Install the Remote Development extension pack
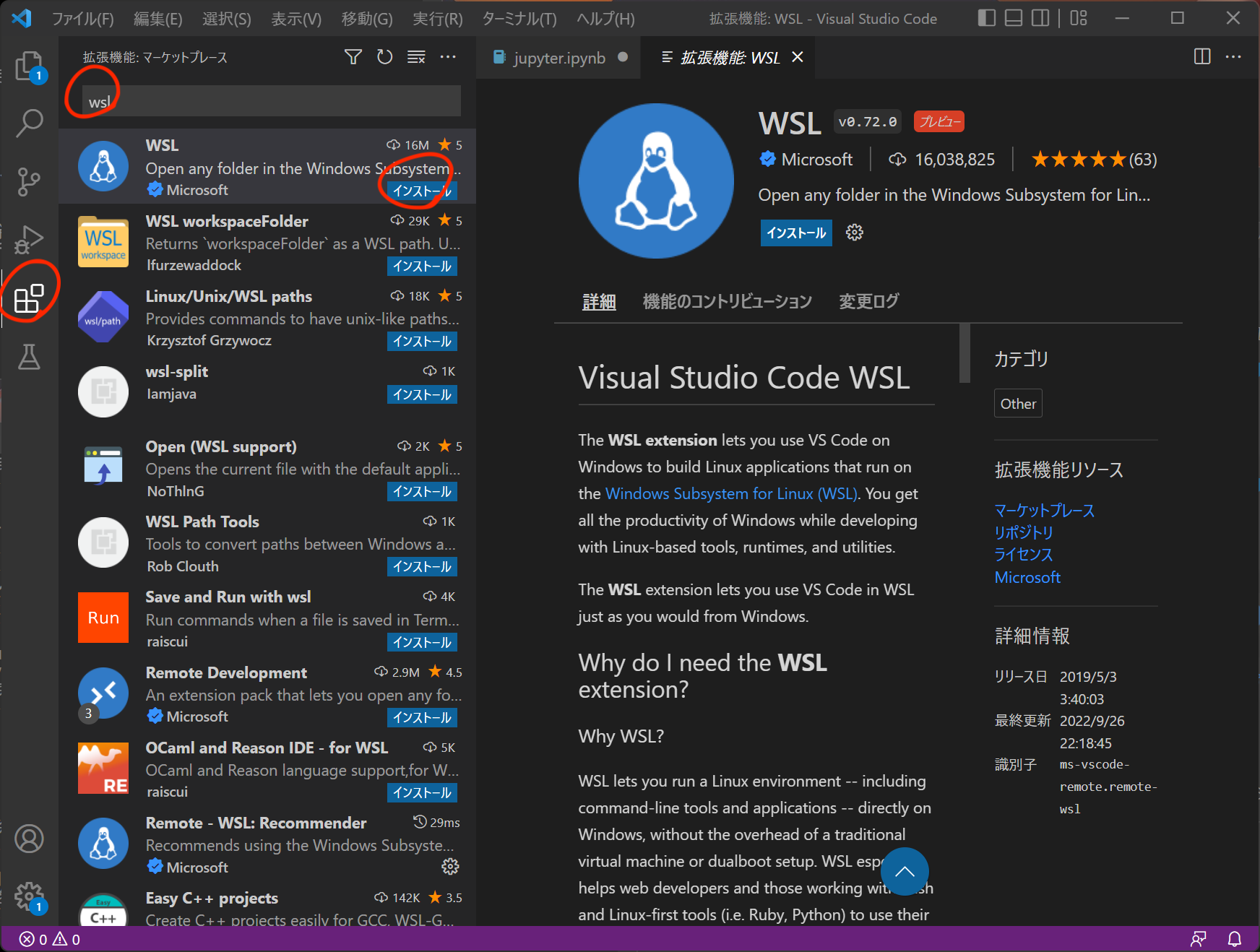This screenshot has height=952, width=1260. pyautogui.click(x=422, y=718)
